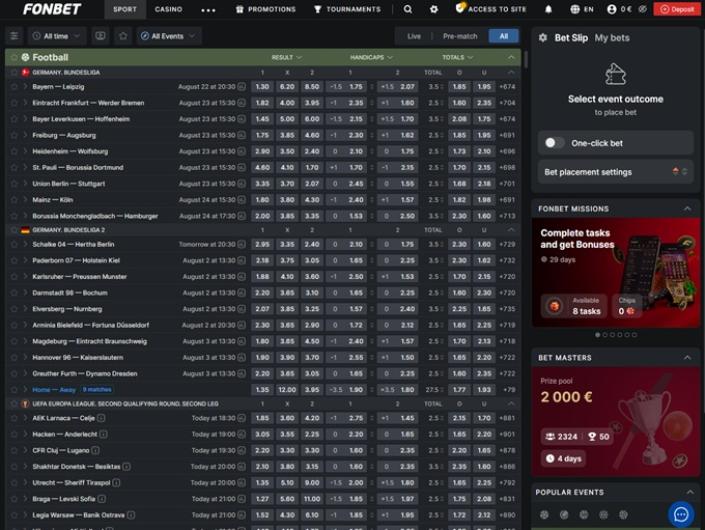Click the favorites star filter icon

click(x=123, y=36)
